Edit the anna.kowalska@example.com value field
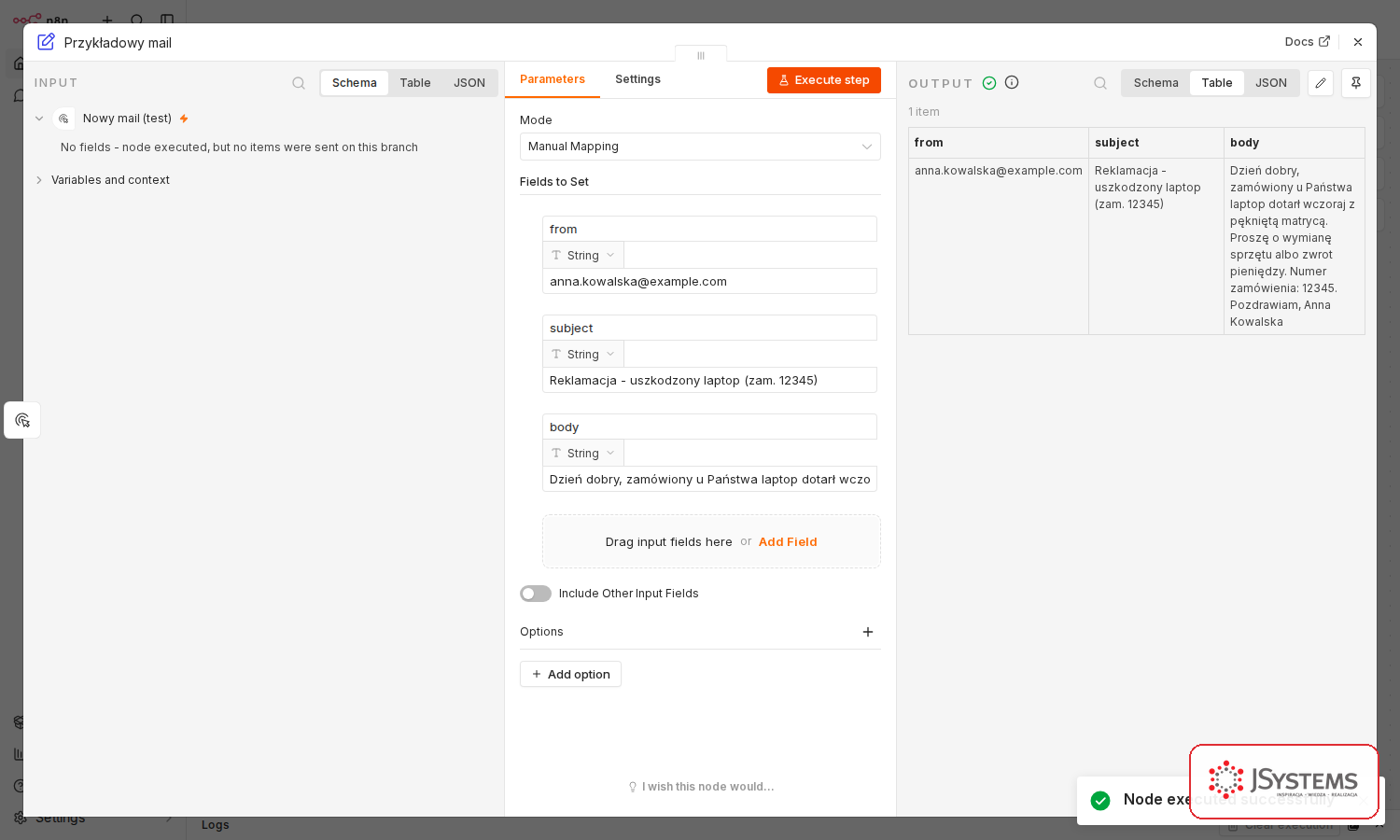Image resolution: width=1400 pixels, height=840 pixels. pos(709,281)
